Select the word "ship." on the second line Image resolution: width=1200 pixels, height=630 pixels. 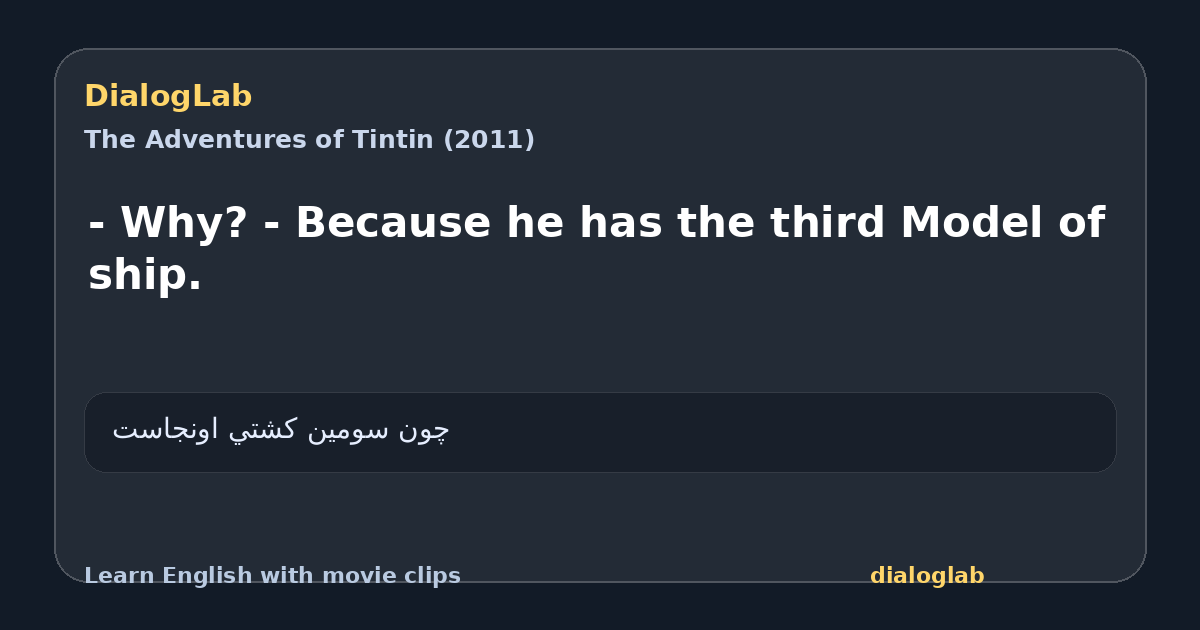145,275
